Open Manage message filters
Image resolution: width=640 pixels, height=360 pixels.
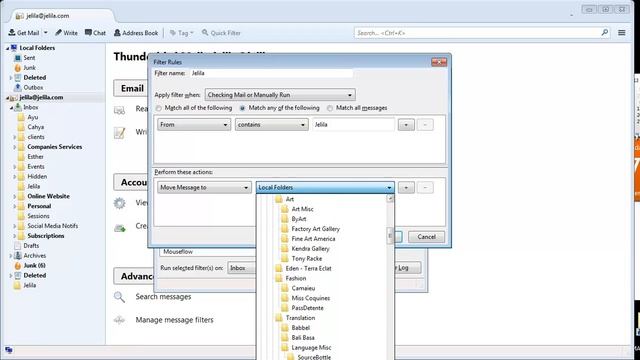174,320
